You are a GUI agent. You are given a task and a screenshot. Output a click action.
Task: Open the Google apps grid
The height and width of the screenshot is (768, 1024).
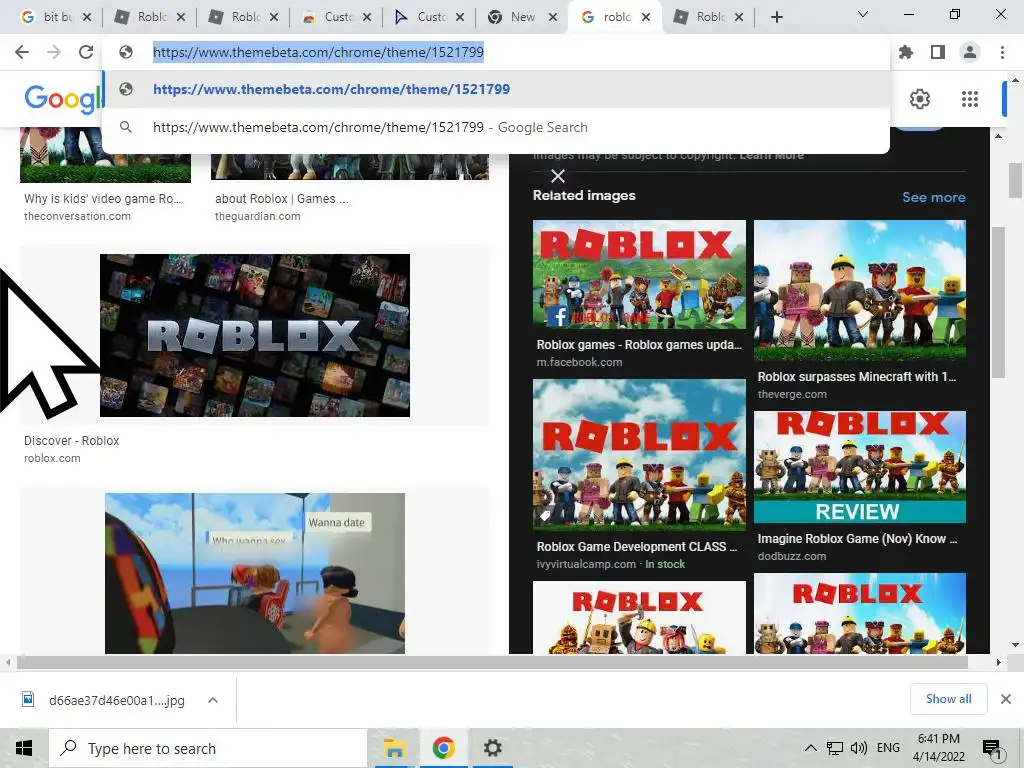tap(970, 99)
